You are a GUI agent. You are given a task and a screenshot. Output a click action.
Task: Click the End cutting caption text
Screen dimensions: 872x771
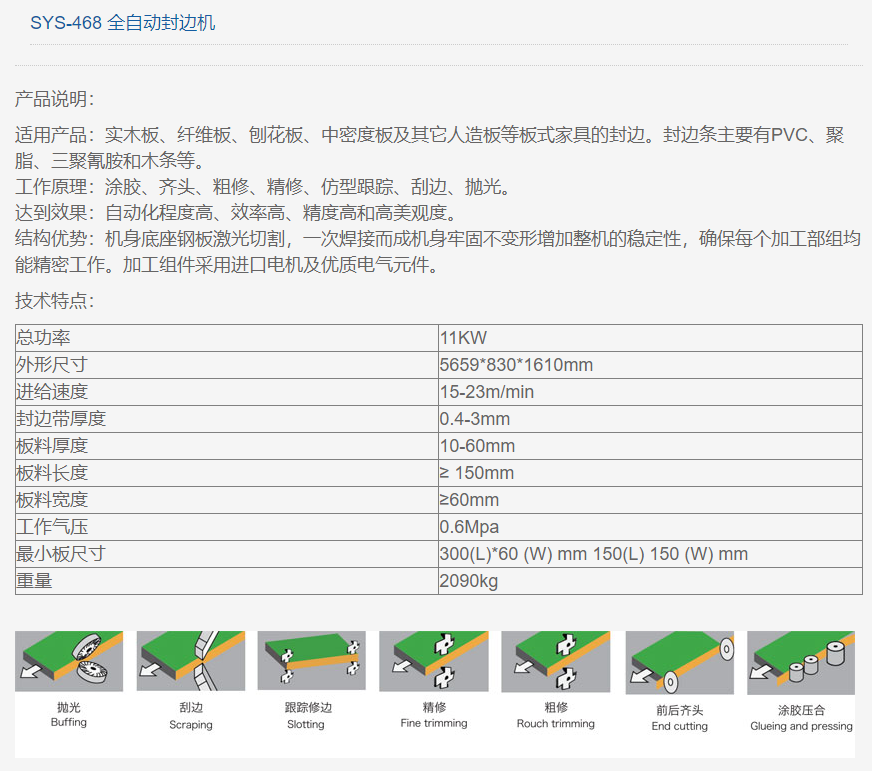(680, 726)
